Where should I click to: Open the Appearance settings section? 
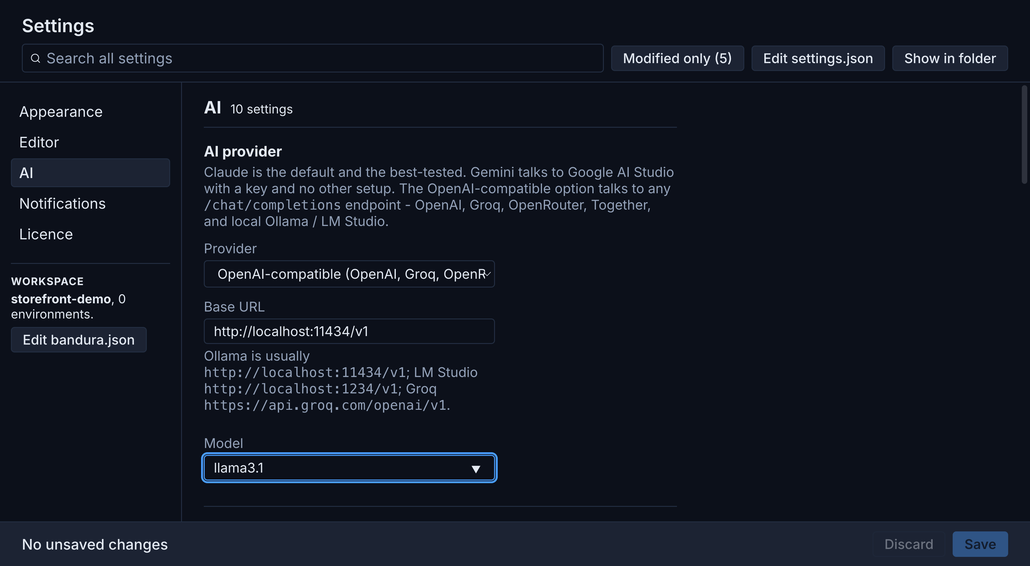click(x=91, y=112)
